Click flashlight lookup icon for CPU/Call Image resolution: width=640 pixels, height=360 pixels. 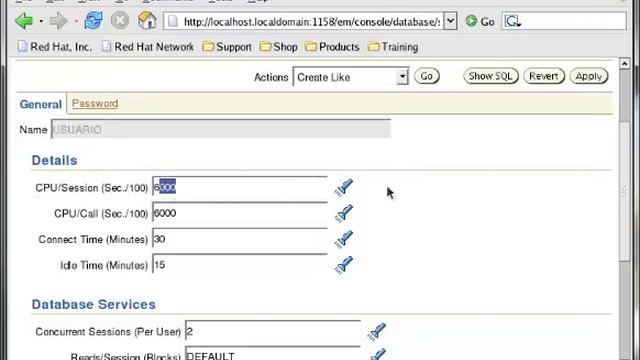tap(344, 213)
